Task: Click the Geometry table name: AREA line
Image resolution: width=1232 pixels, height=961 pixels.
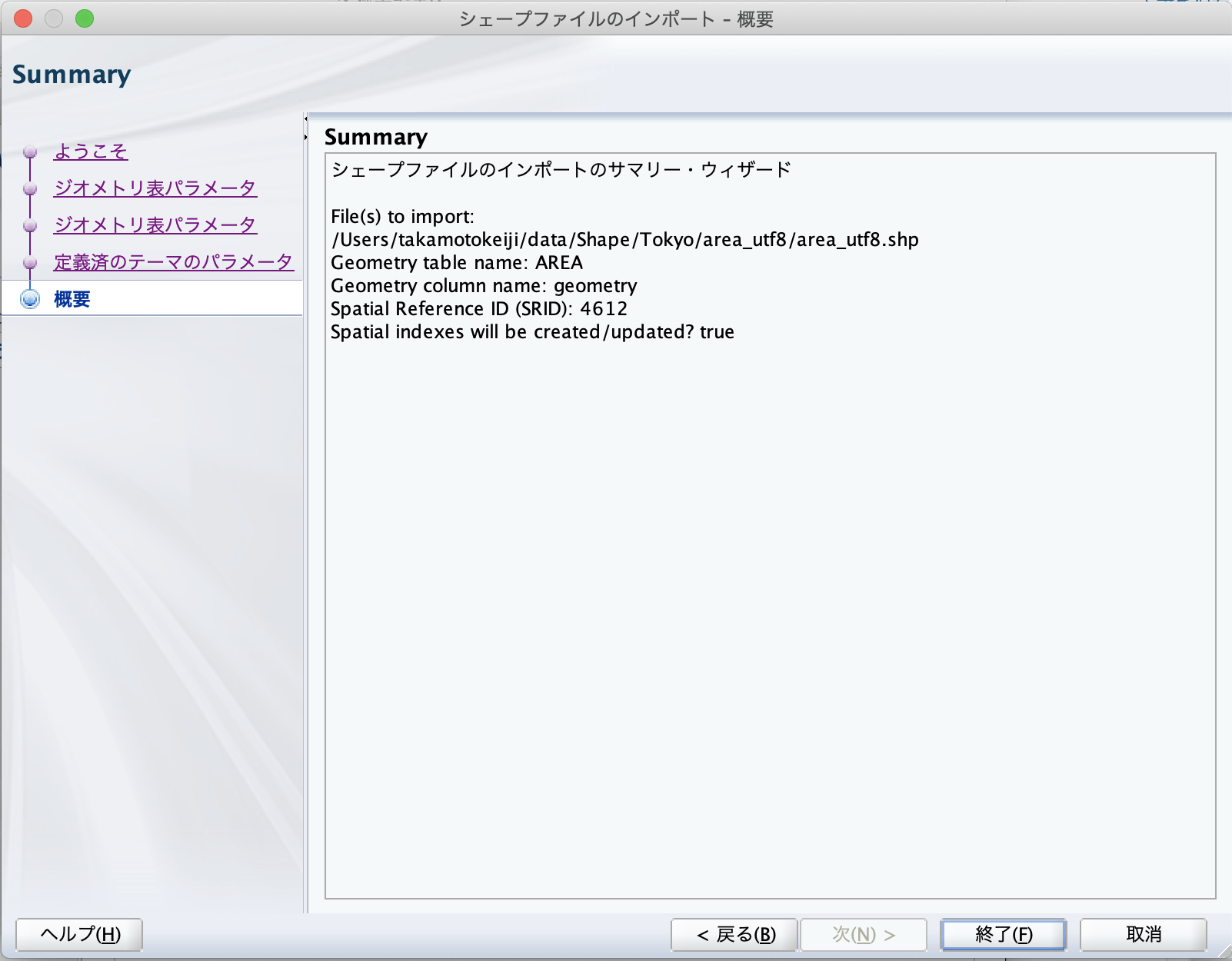Action: (x=457, y=263)
